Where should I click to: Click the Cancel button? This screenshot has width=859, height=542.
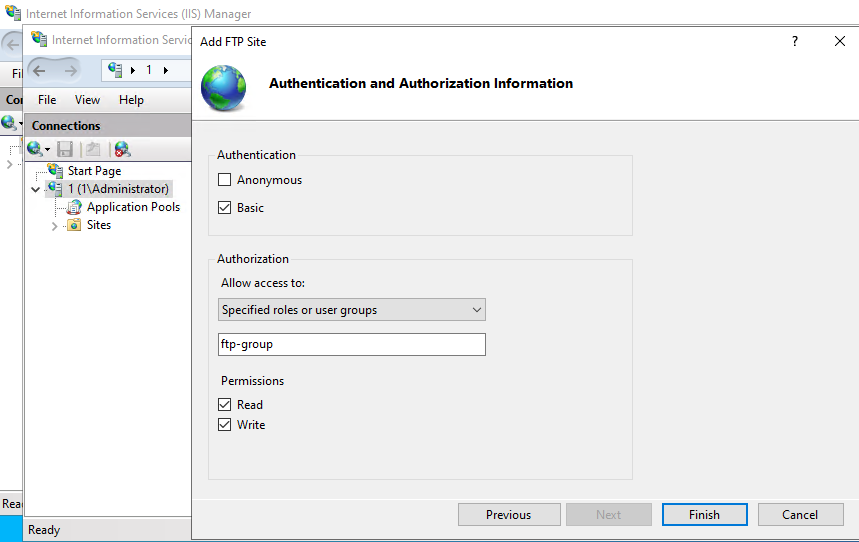click(800, 515)
